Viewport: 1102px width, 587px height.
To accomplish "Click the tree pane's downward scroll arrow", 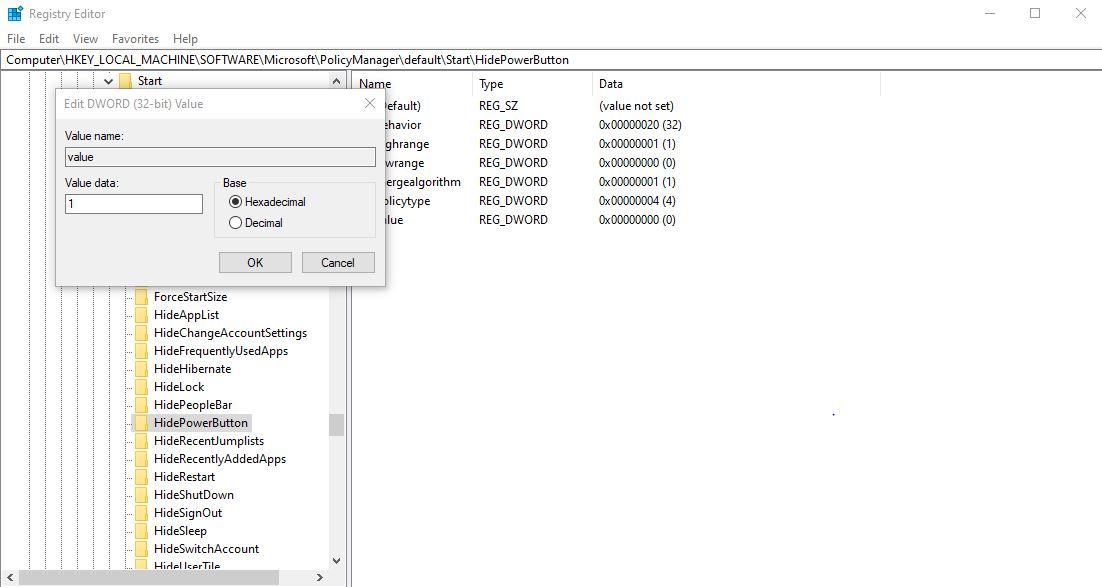I will click(336, 561).
